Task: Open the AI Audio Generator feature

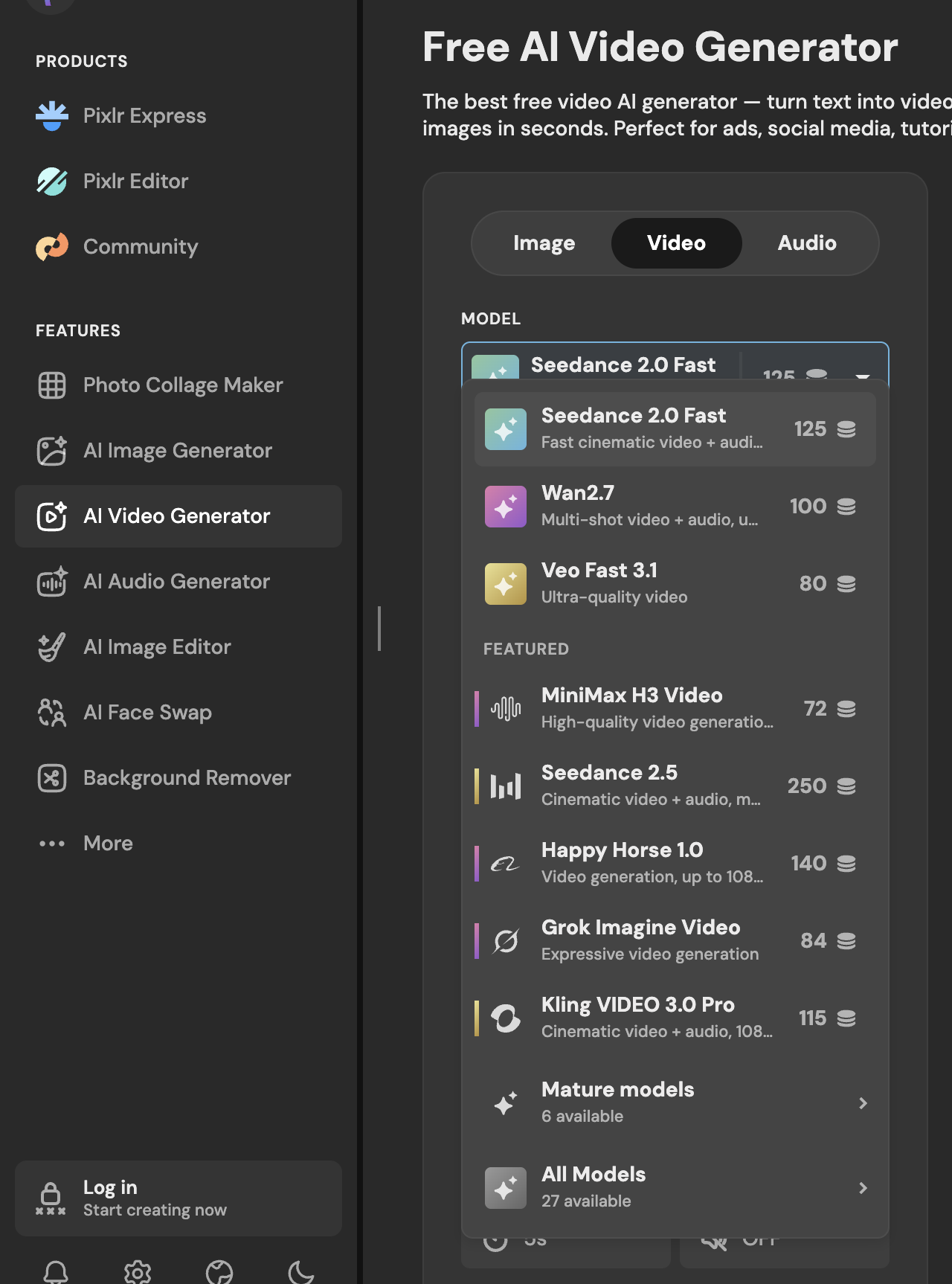Action: 178,582
